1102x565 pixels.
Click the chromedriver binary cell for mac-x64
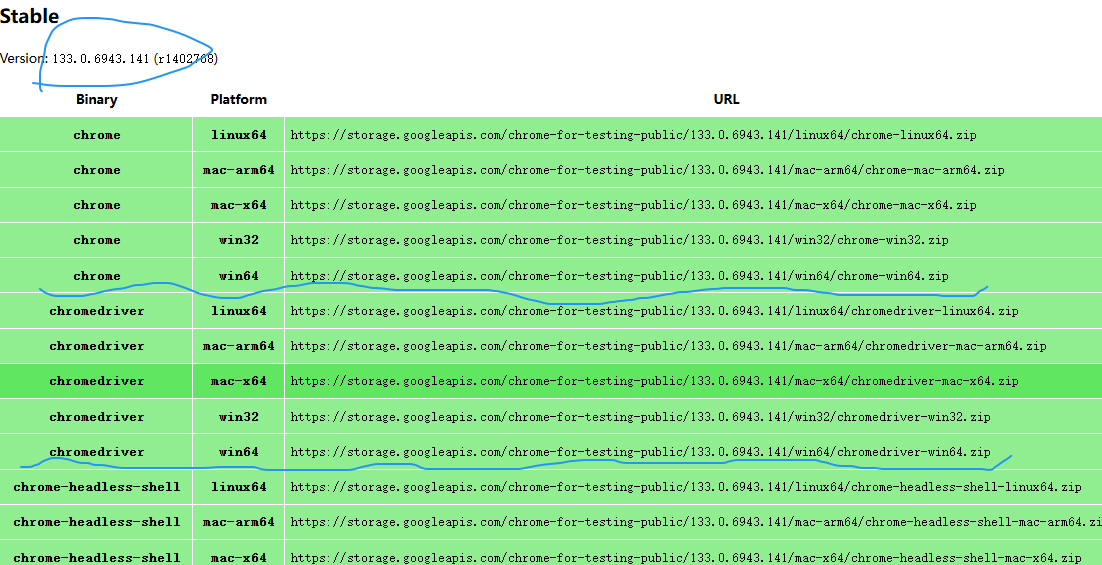tap(96, 381)
